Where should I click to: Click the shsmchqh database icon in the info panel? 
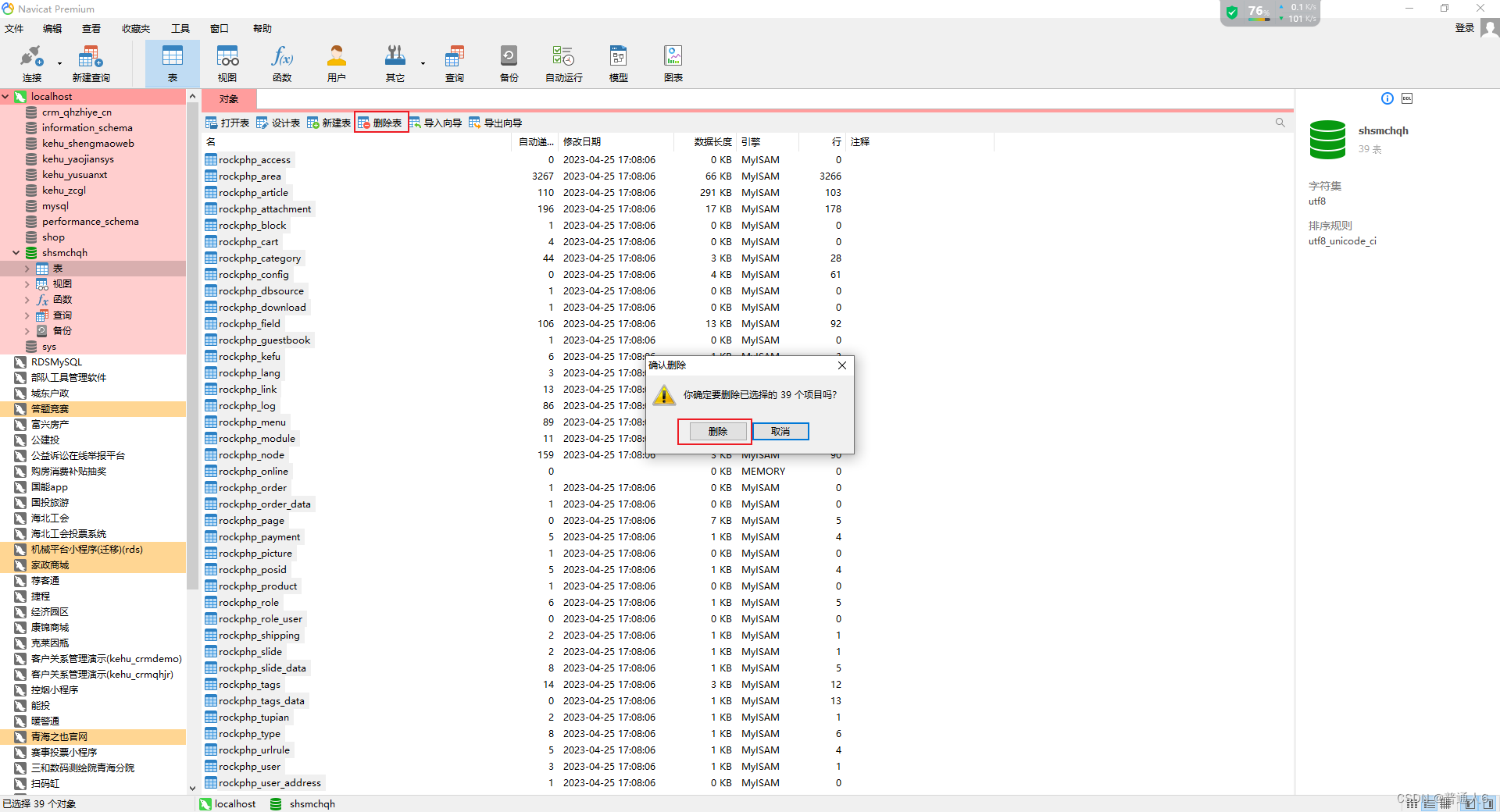(1327, 140)
